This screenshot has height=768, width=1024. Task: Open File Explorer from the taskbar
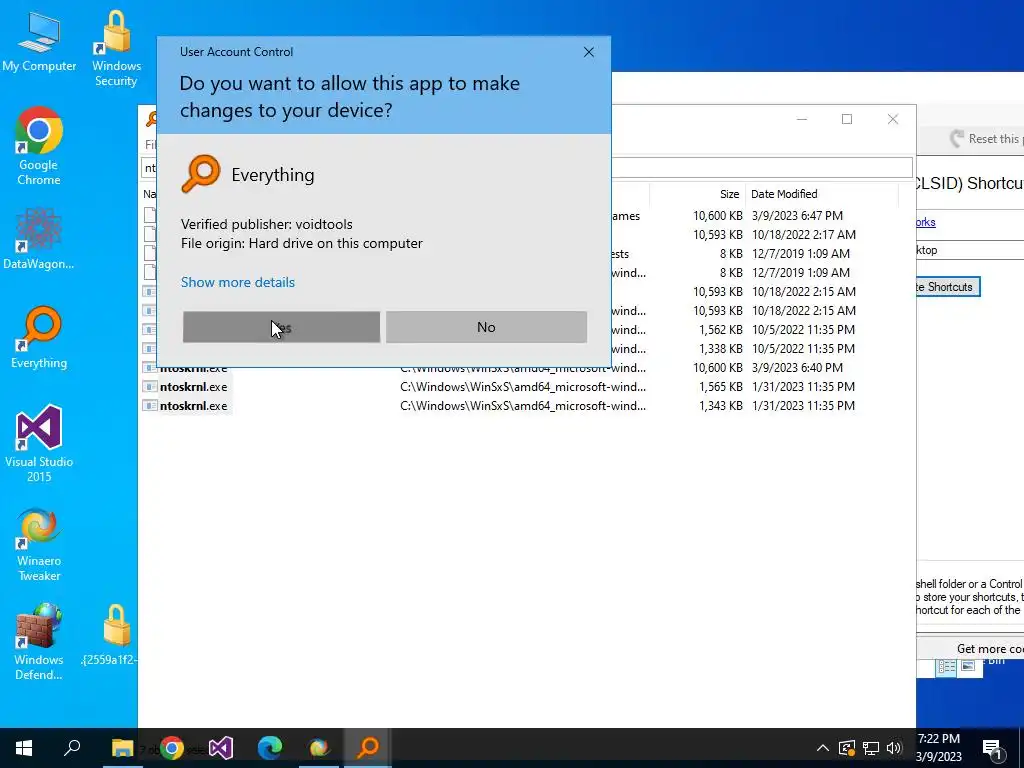click(x=122, y=748)
